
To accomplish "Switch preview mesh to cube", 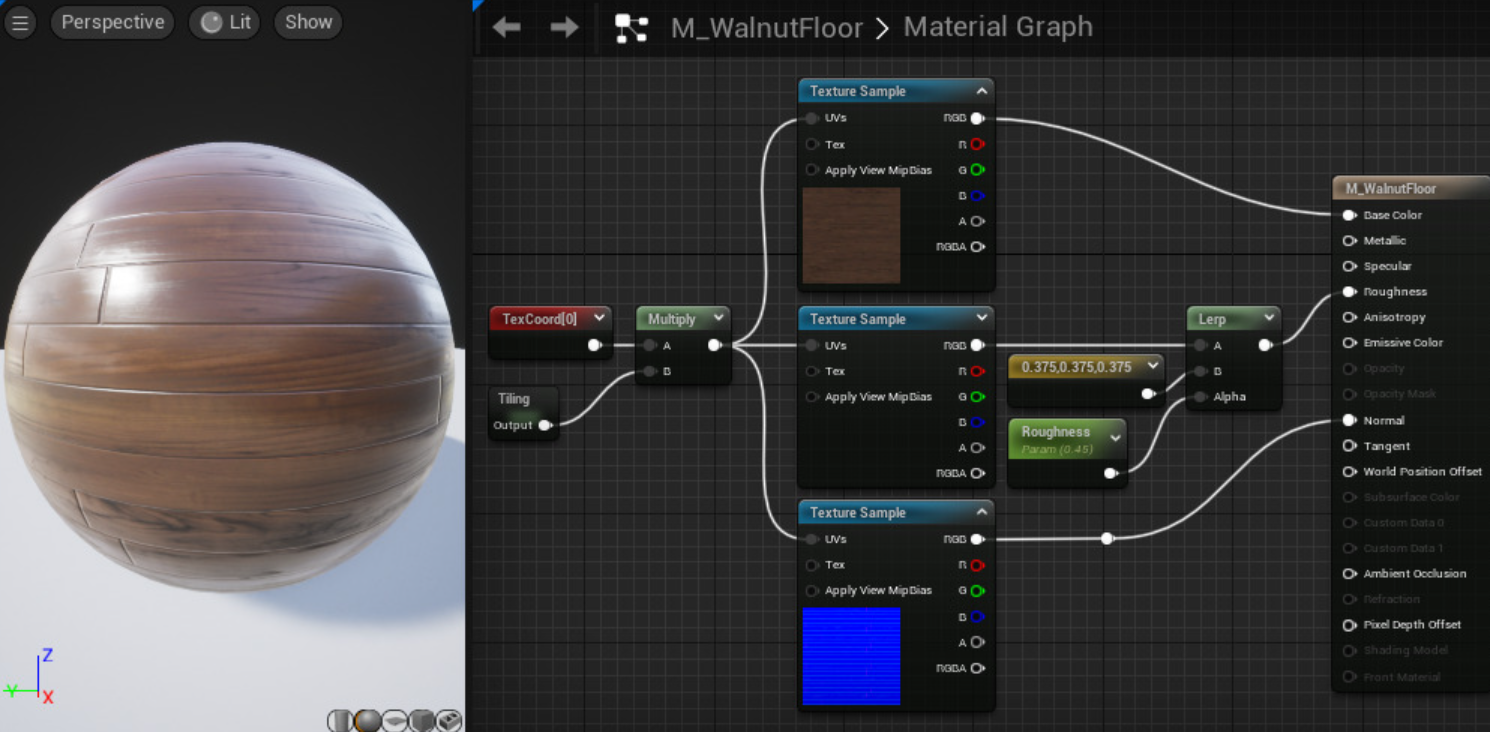I will tap(421, 720).
